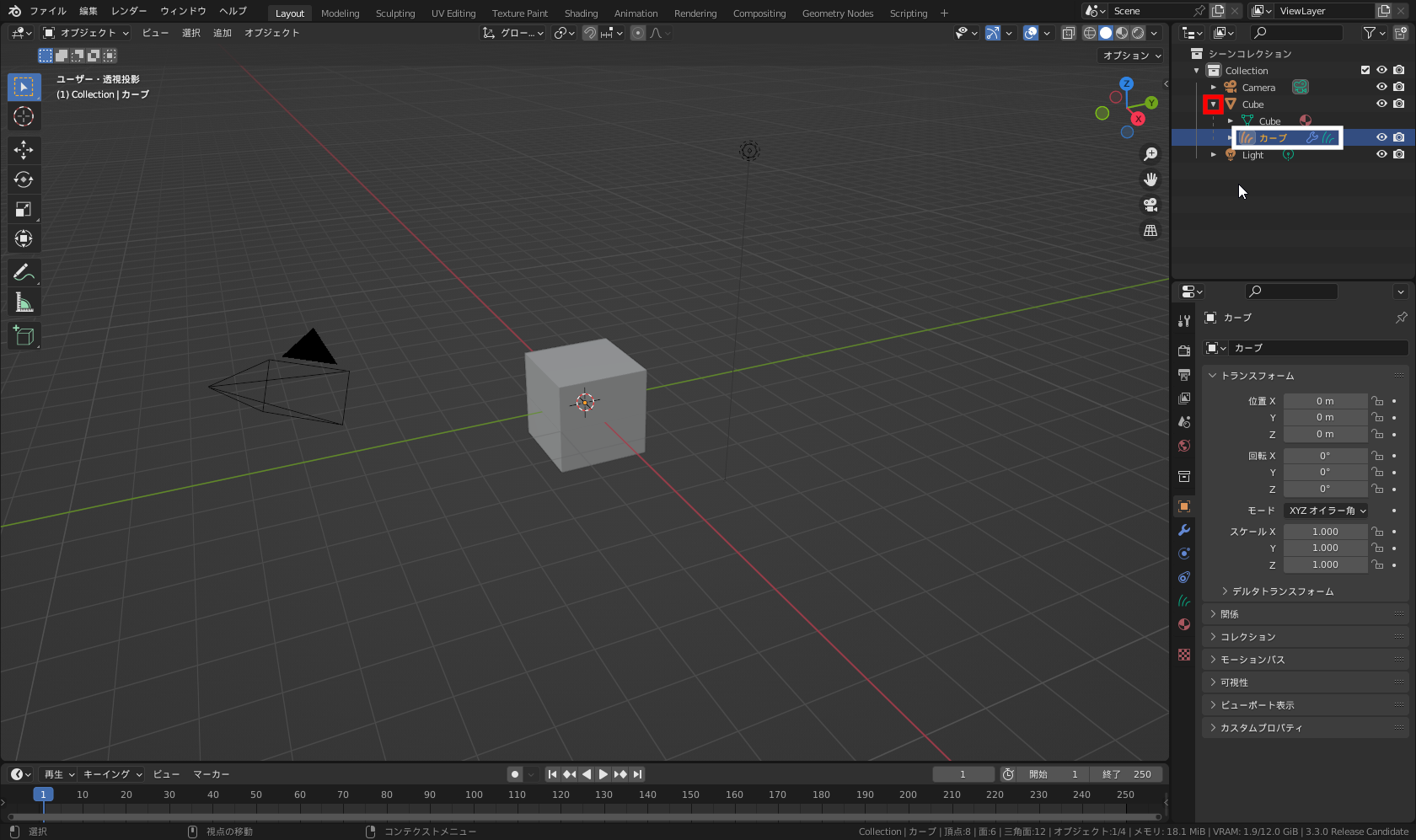Screen dimensions: 1416x840
Task: Select the Annotate pencil tool
Action: click(x=24, y=272)
